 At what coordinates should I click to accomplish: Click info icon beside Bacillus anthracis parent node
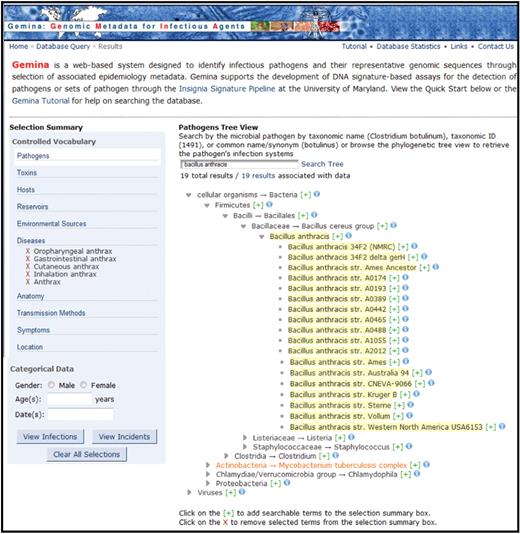[x=348, y=236]
